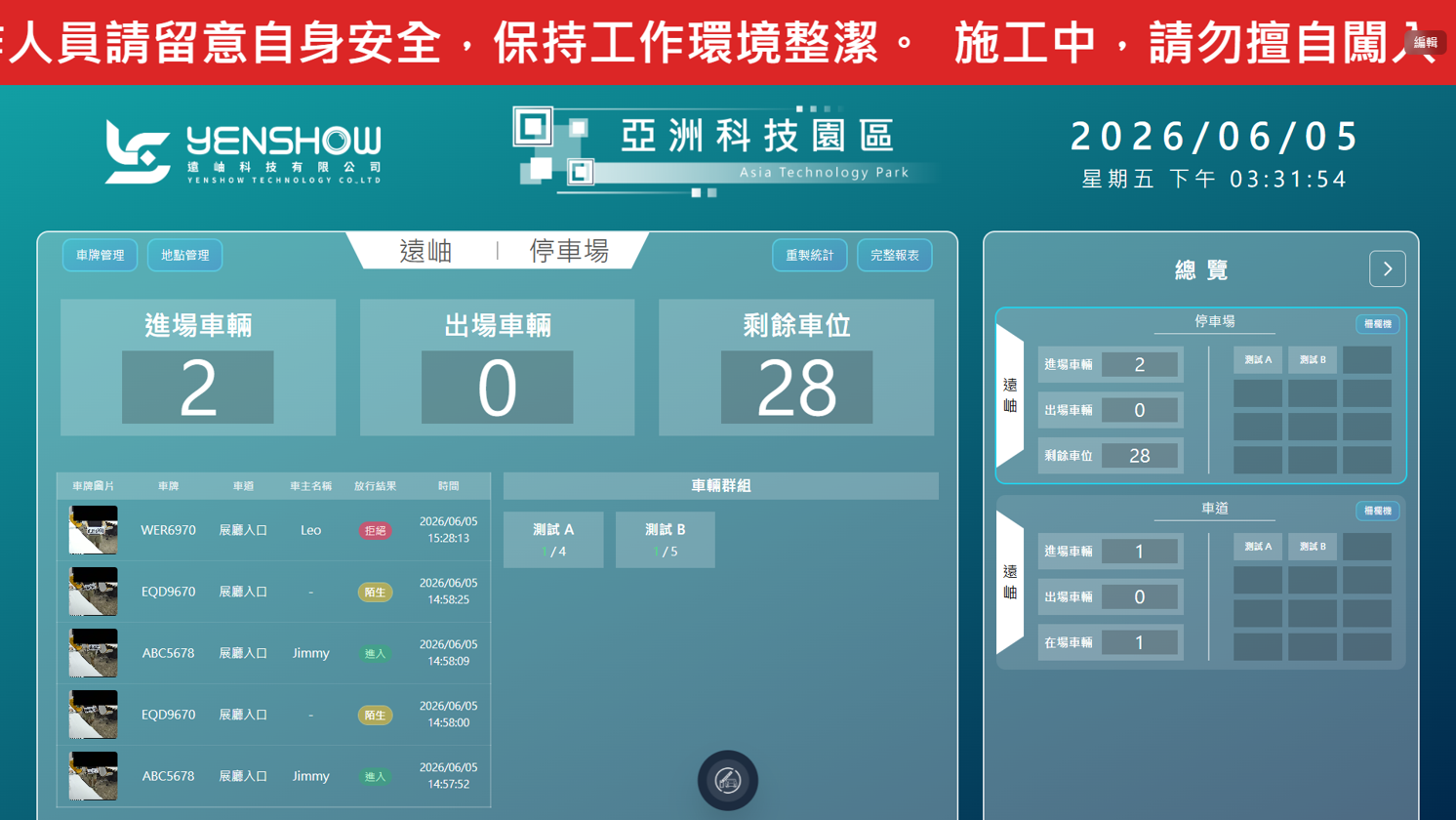Click the clock reading 星期五 下午 03:31:54
The width and height of the screenshot is (1456, 820).
1215,180
